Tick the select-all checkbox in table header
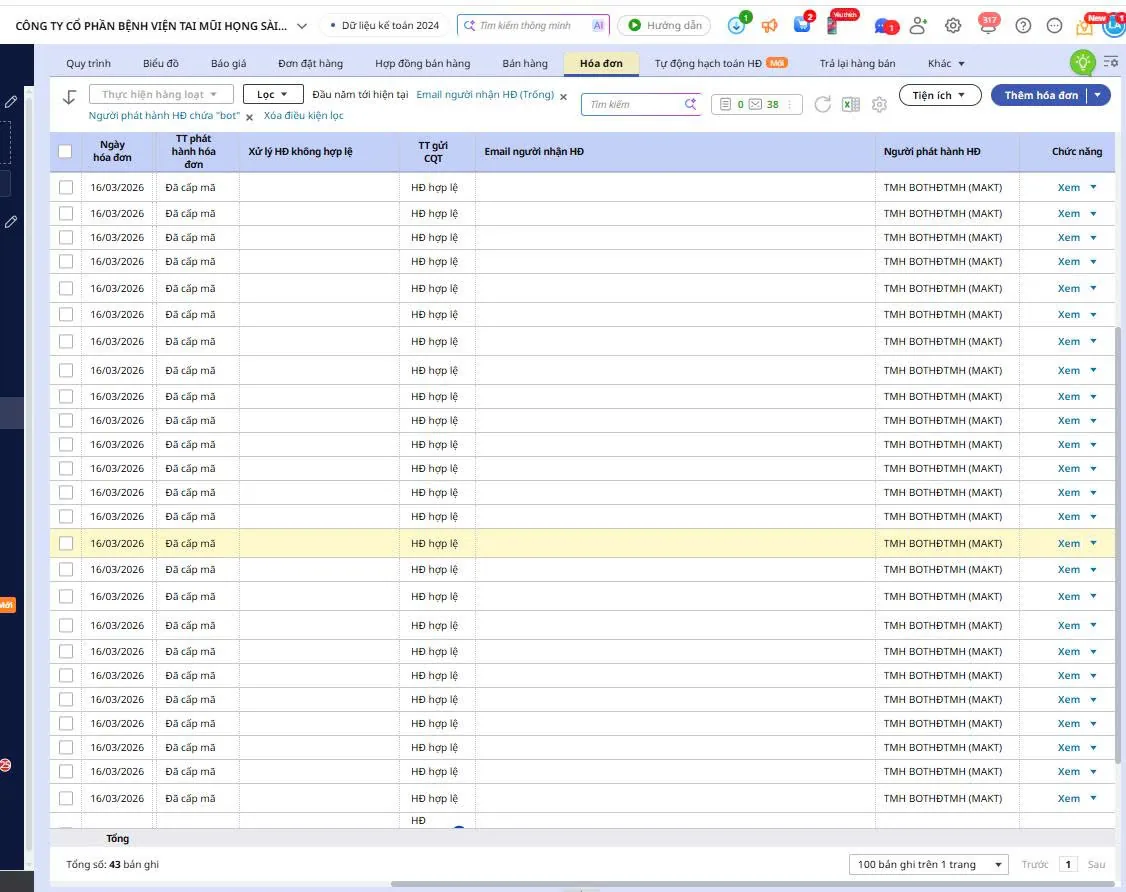The image size is (1126, 892). (65, 151)
